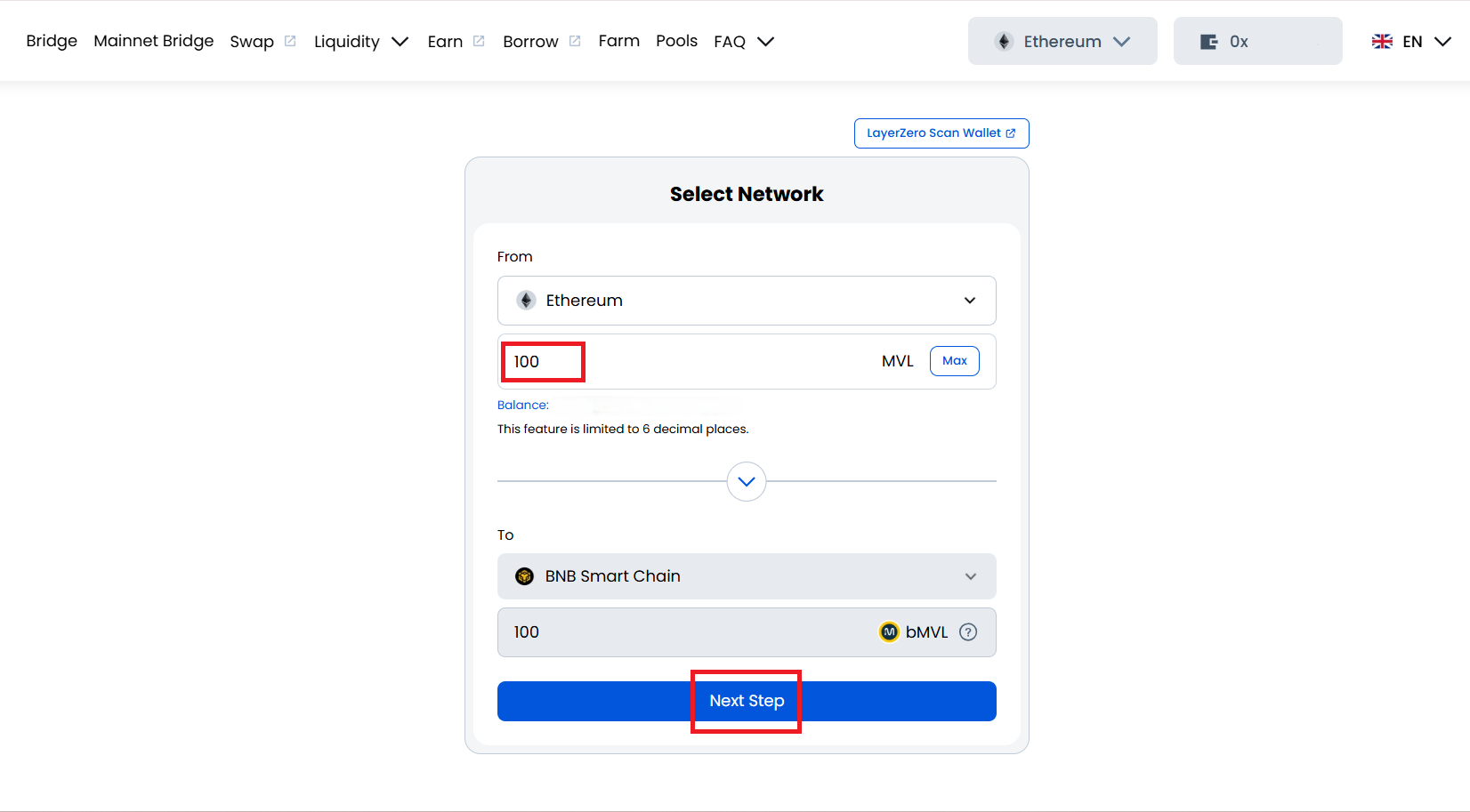Image resolution: width=1470 pixels, height=812 pixels.
Task: Click the Max amount button
Action: tap(954, 361)
